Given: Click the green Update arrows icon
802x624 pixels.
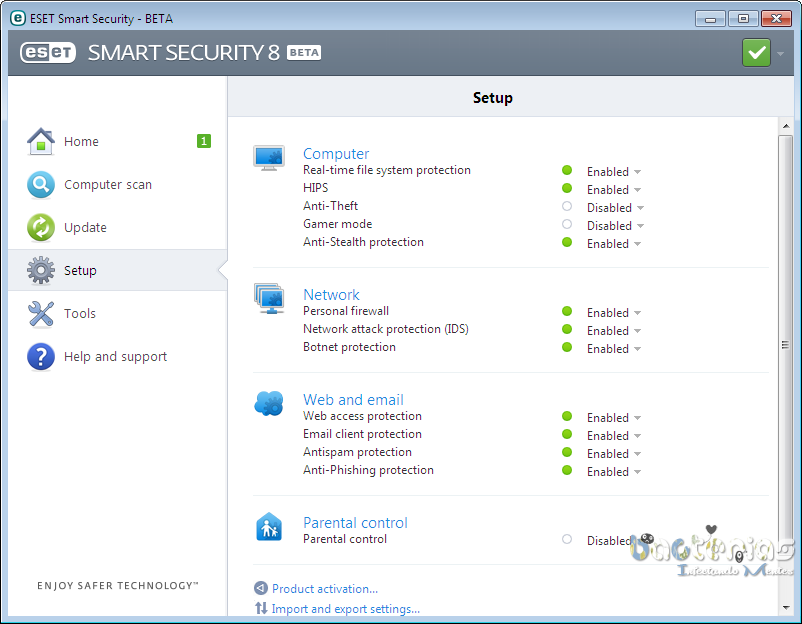Looking at the screenshot, I should [40, 227].
